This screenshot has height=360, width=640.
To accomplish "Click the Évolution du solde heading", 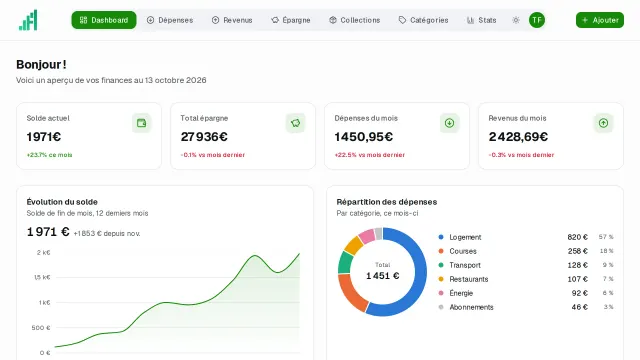I will (x=62, y=202).
